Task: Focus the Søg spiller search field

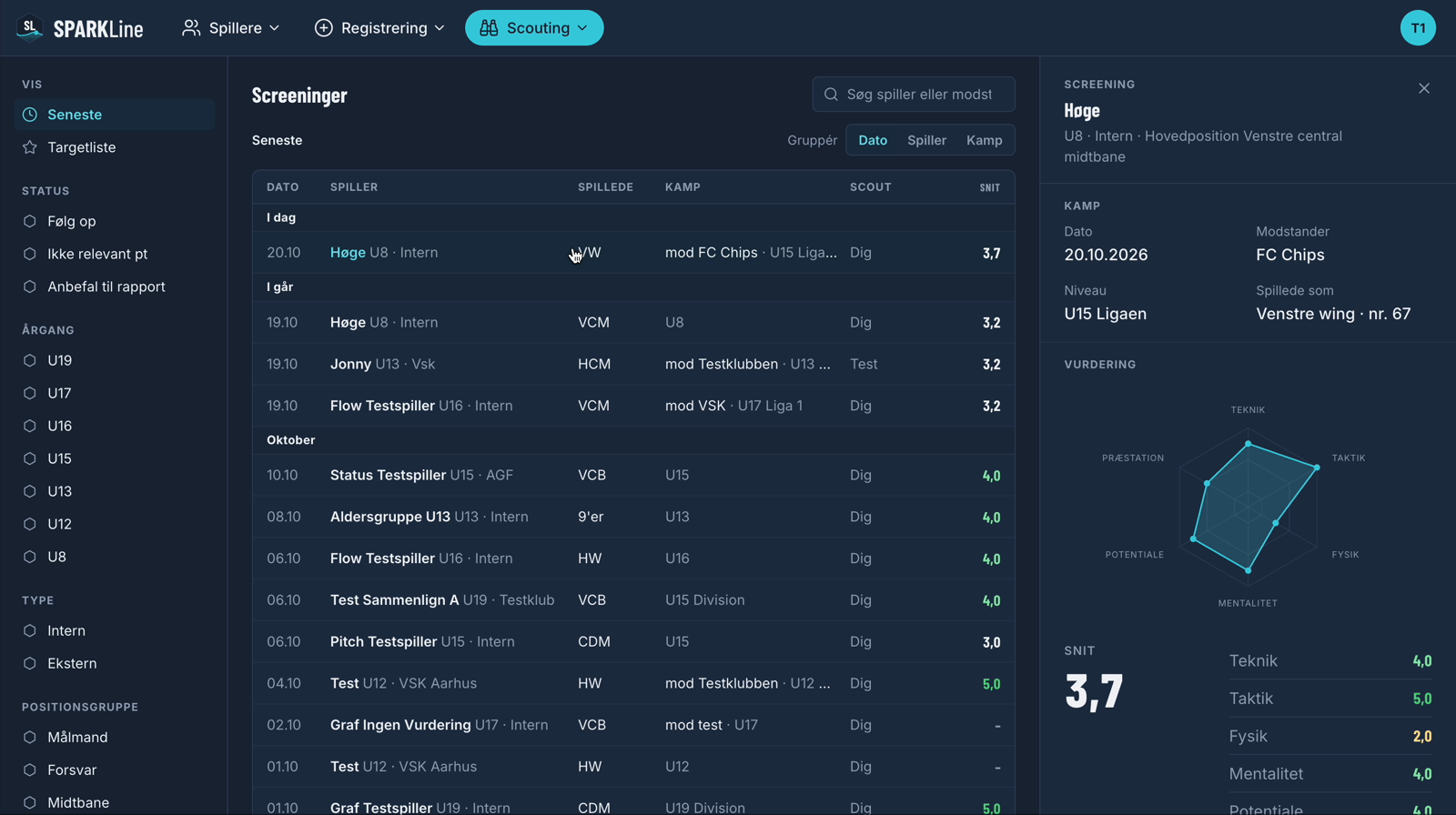Action: pos(914,95)
